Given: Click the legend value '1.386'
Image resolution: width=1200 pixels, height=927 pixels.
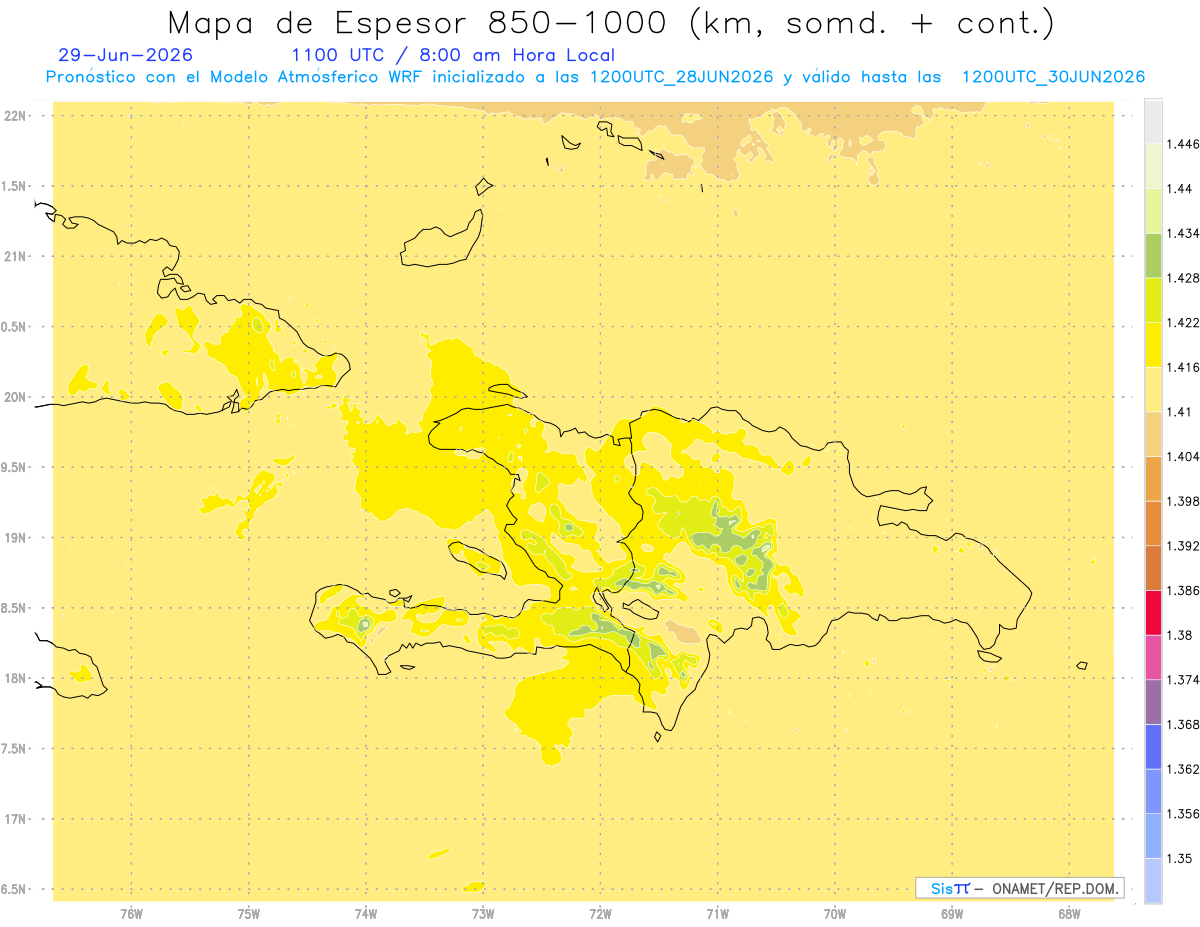Looking at the screenshot, I should (1183, 590).
